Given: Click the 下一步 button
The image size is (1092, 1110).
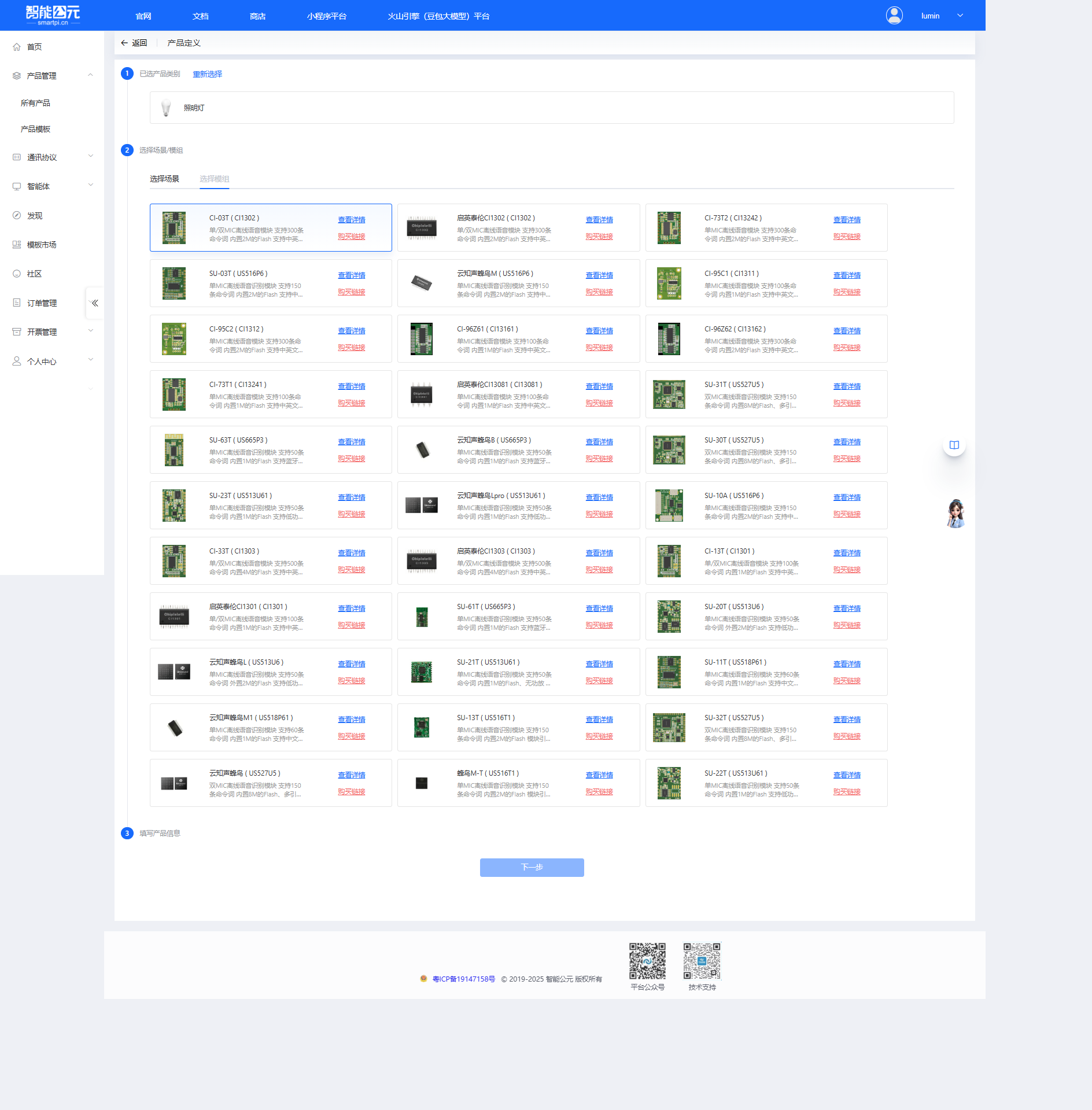Looking at the screenshot, I should point(532,867).
